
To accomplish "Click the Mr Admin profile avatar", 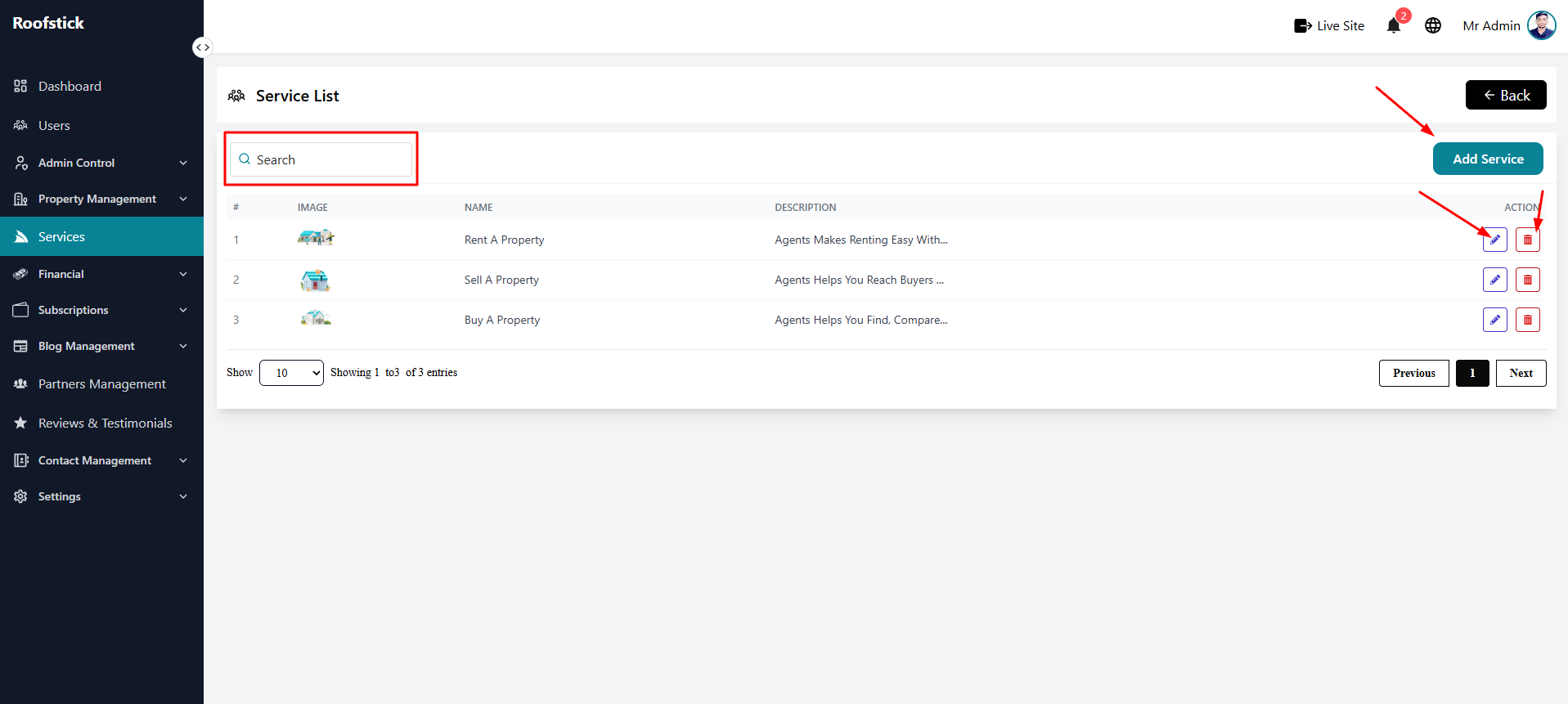I will (1542, 25).
